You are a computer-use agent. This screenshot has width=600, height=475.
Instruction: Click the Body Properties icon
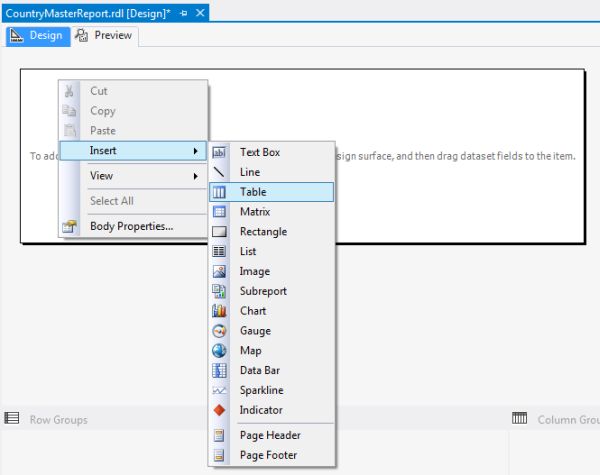[x=69, y=227]
